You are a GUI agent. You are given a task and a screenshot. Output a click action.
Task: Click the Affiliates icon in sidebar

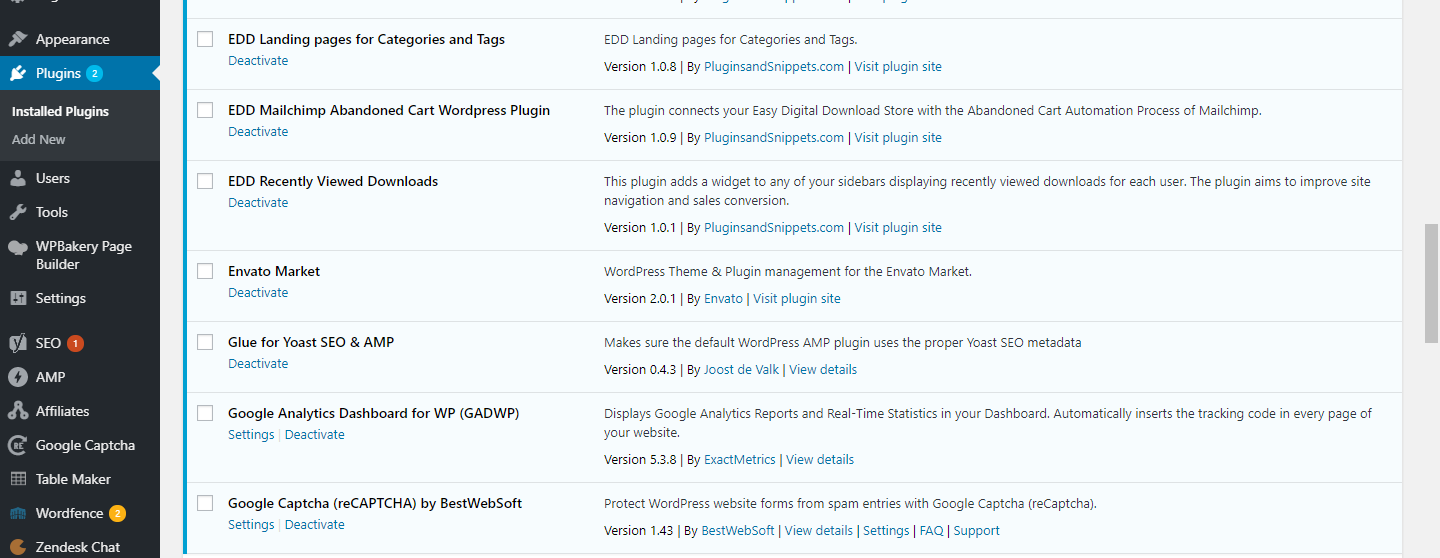click(17, 411)
